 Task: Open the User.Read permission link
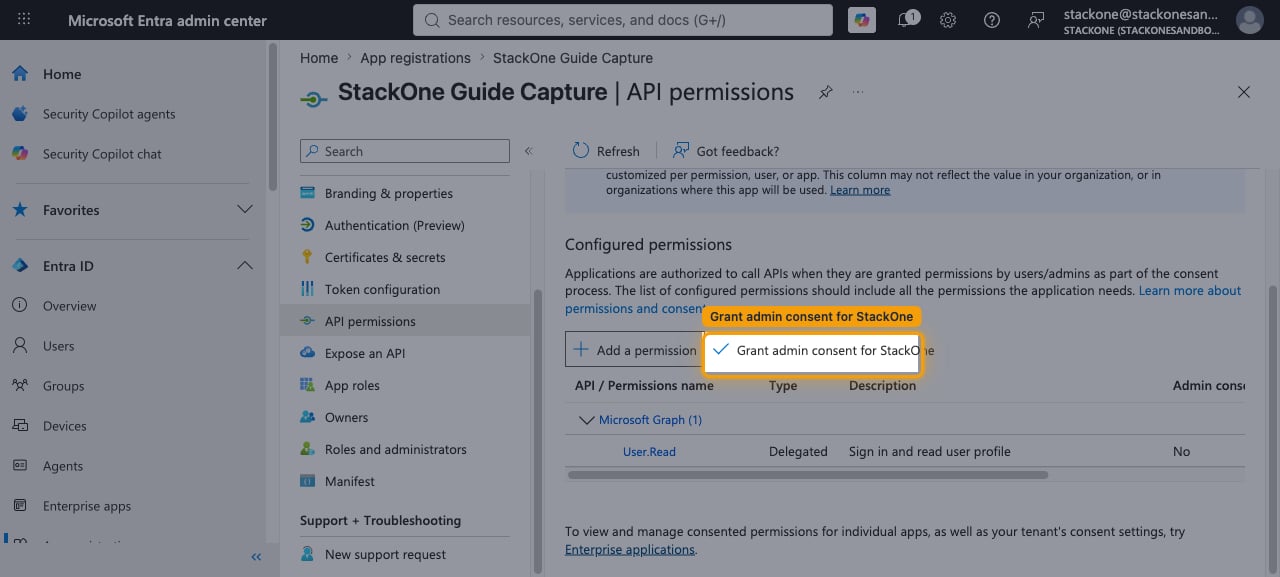tap(649, 452)
